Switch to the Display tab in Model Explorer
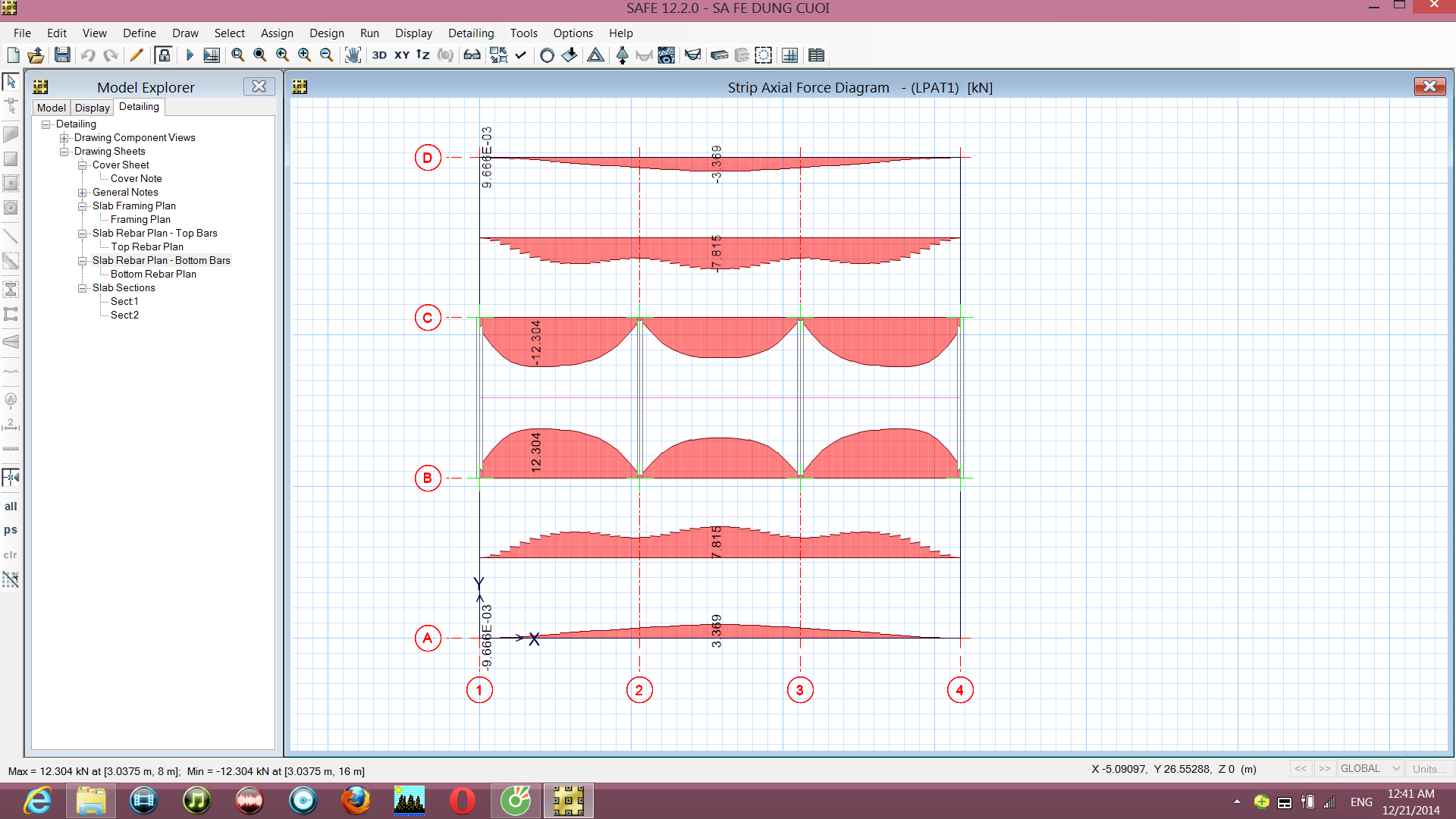Image resolution: width=1456 pixels, height=819 pixels. [93, 108]
